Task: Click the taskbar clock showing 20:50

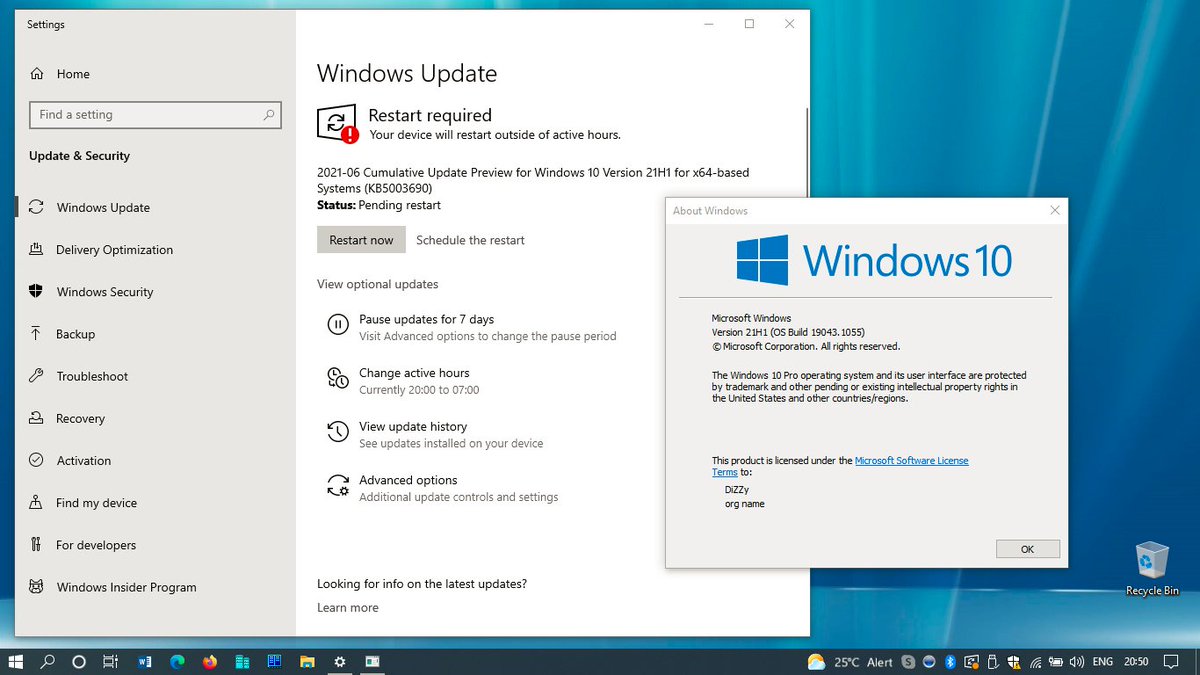Action: pyautogui.click(x=1136, y=662)
